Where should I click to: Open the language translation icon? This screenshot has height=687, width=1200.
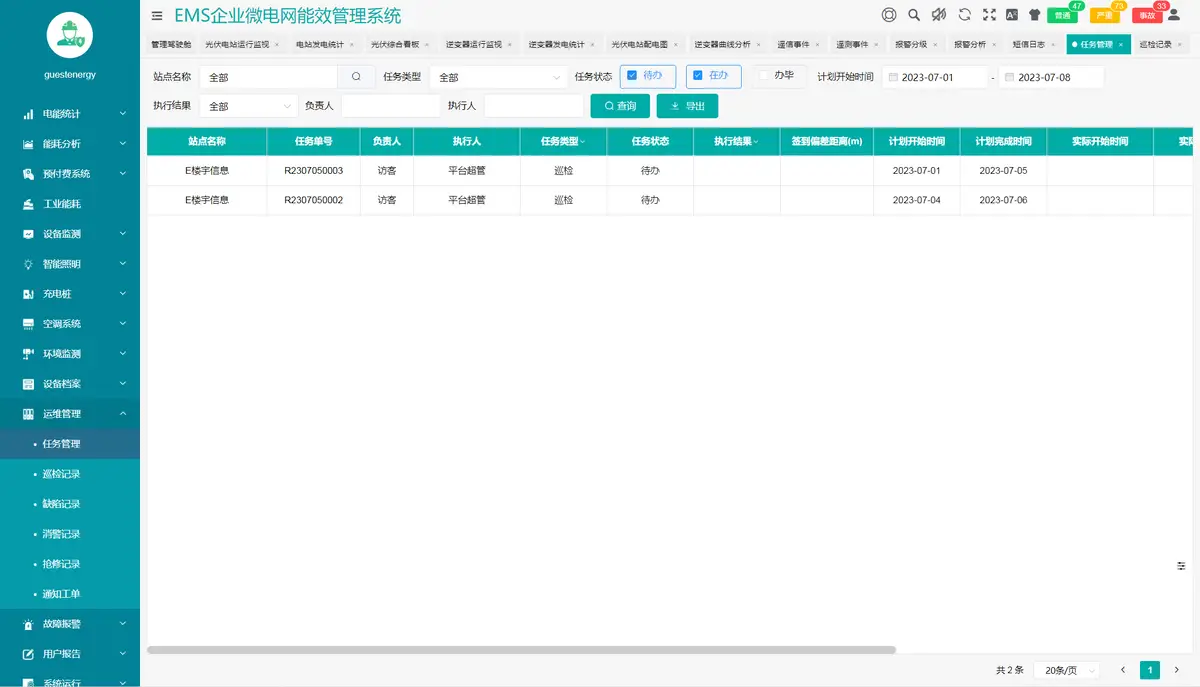(1012, 14)
